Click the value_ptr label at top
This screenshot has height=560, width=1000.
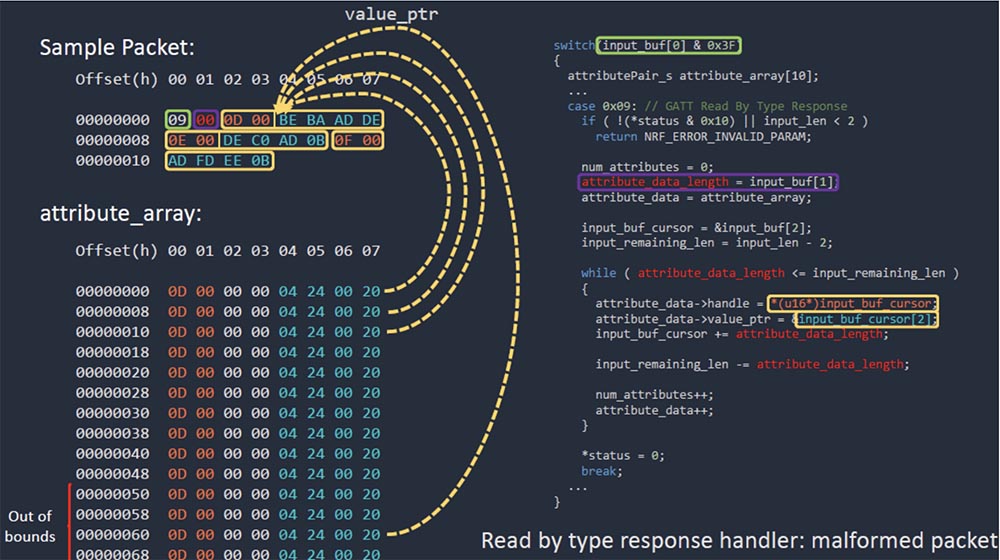[x=392, y=14]
